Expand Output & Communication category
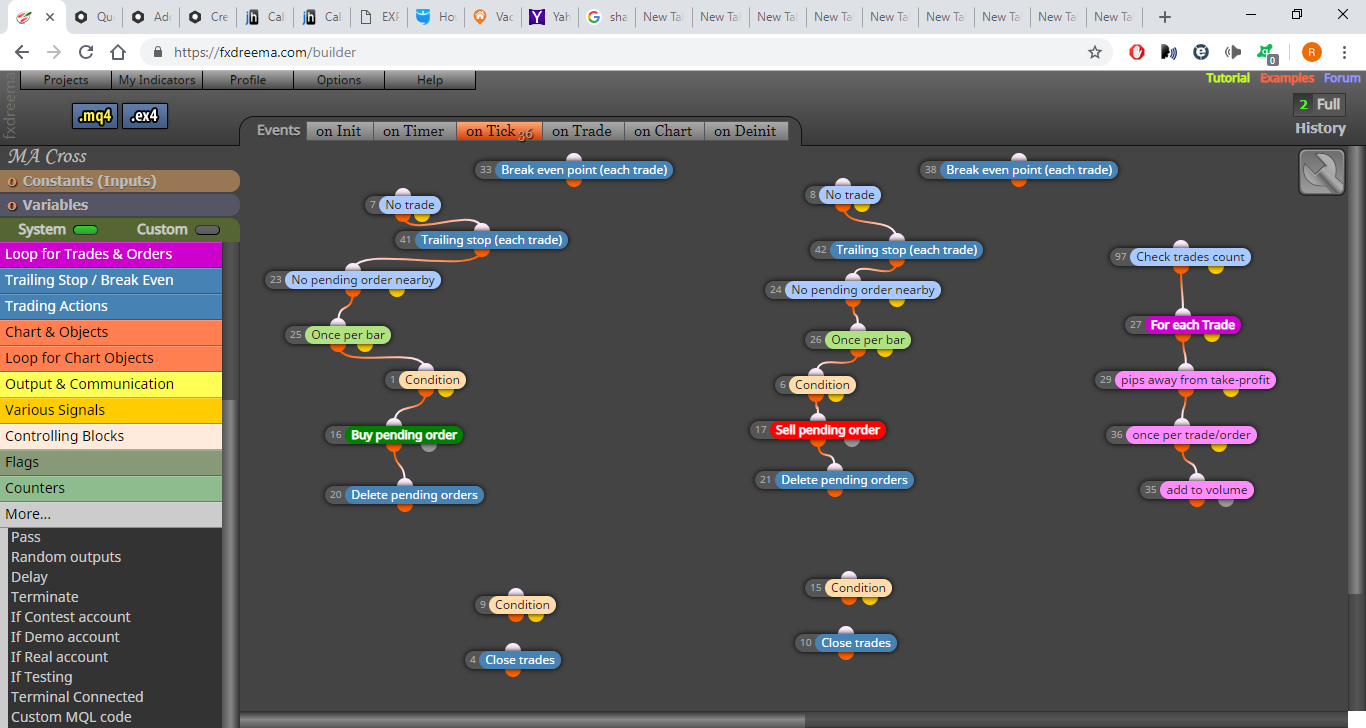1366x728 pixels. [111, 384]
